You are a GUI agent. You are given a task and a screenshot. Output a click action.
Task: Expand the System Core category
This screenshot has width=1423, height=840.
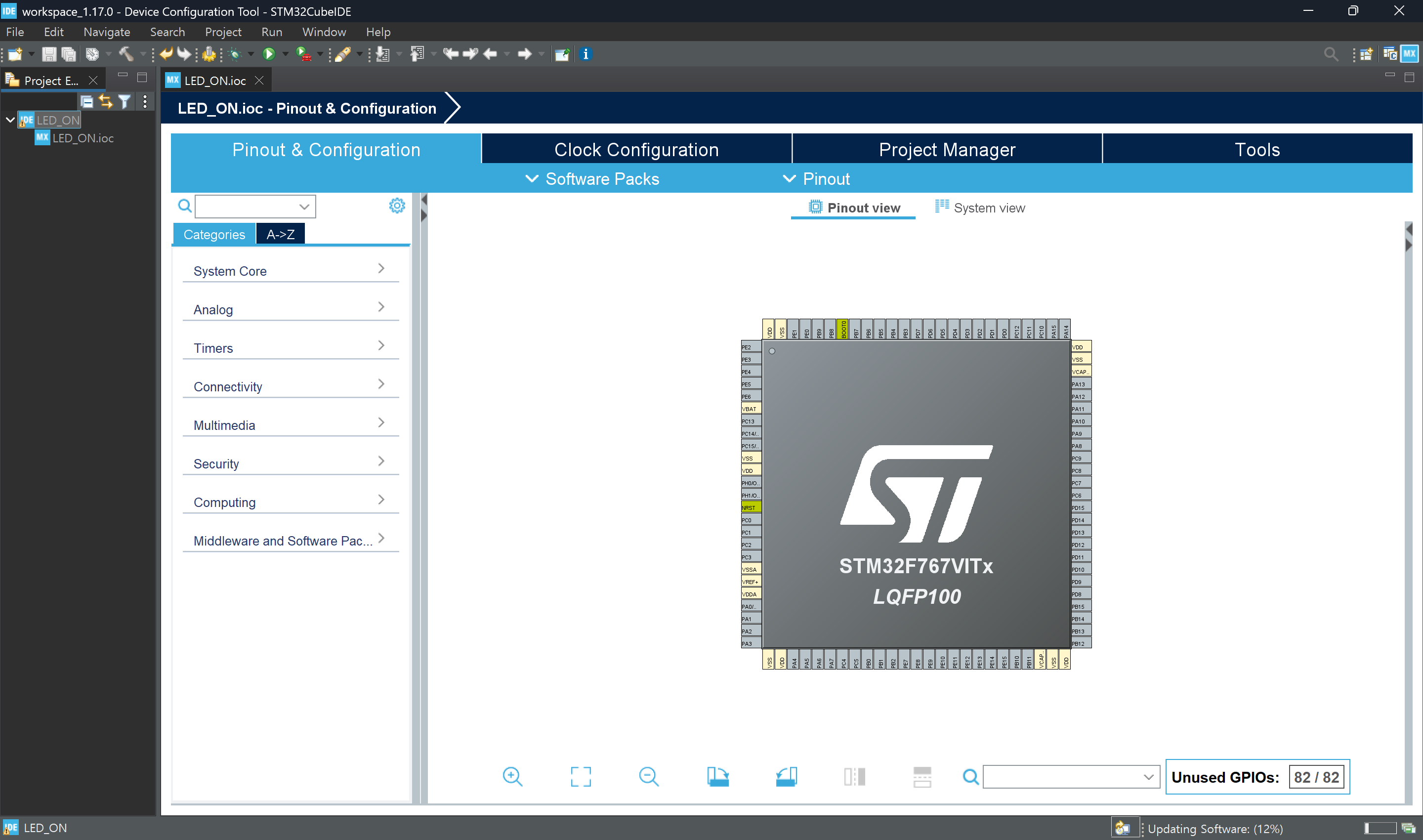pos(291,271)
